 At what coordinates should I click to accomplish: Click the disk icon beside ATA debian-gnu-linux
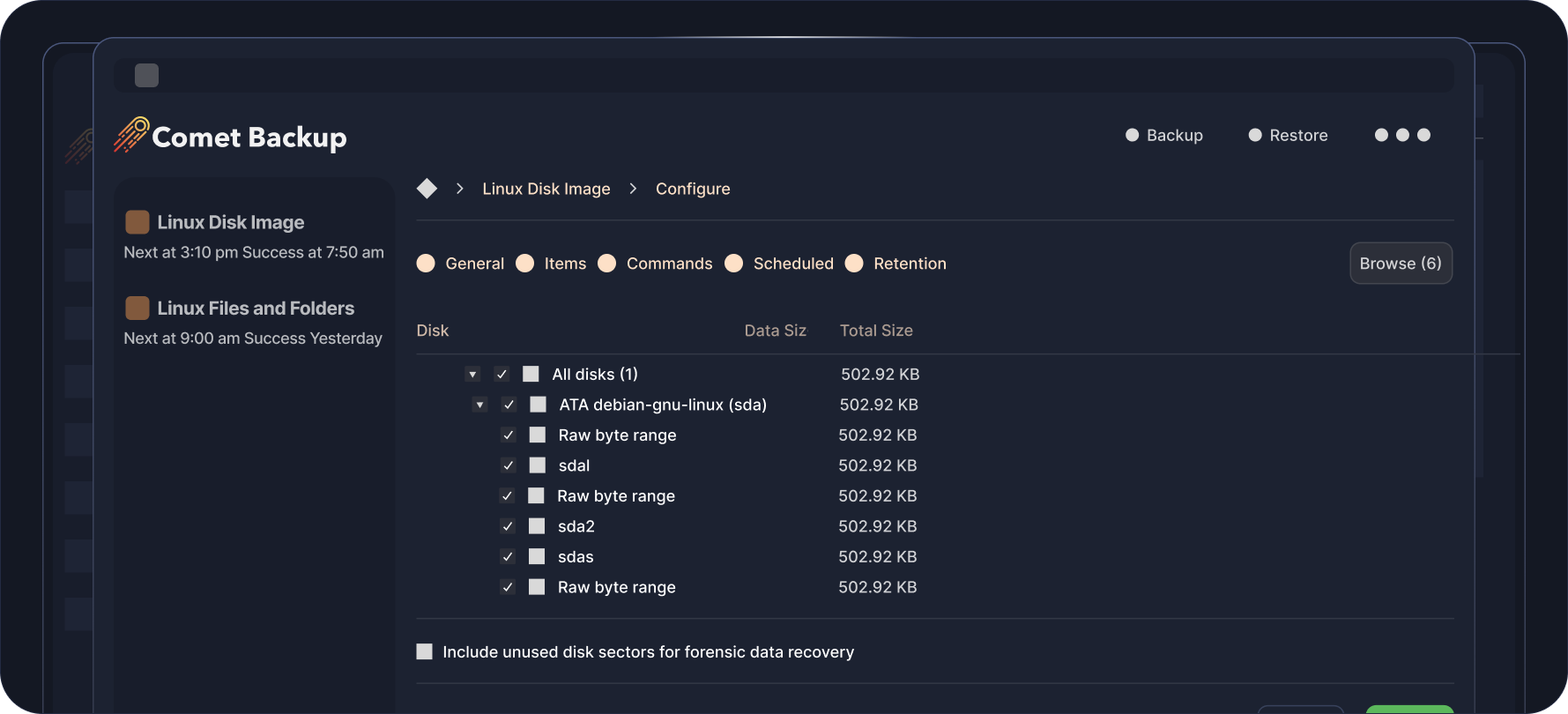[x=538, y=405]
